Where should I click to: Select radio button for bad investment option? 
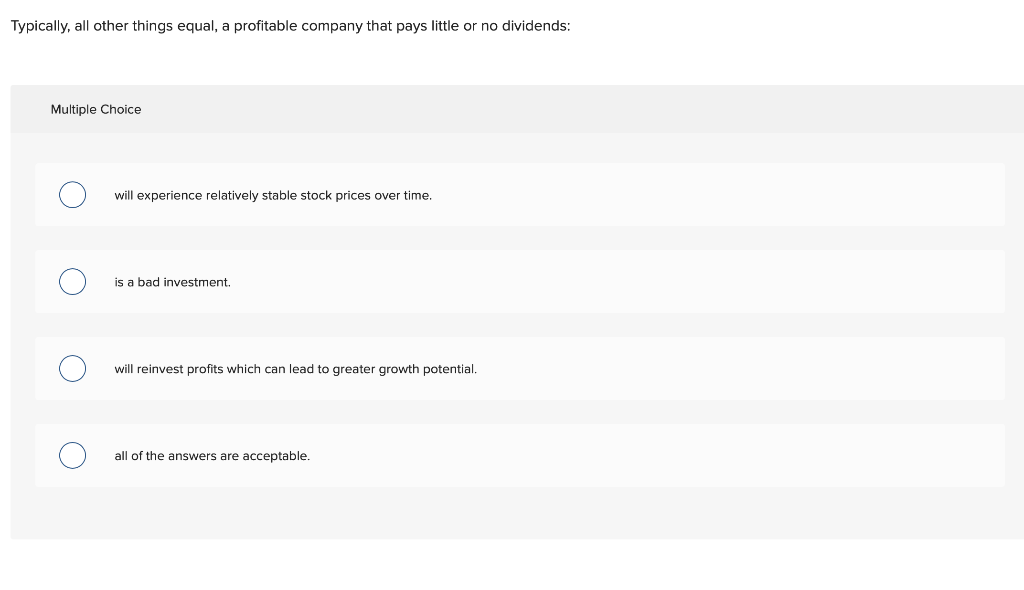[72, 281]
